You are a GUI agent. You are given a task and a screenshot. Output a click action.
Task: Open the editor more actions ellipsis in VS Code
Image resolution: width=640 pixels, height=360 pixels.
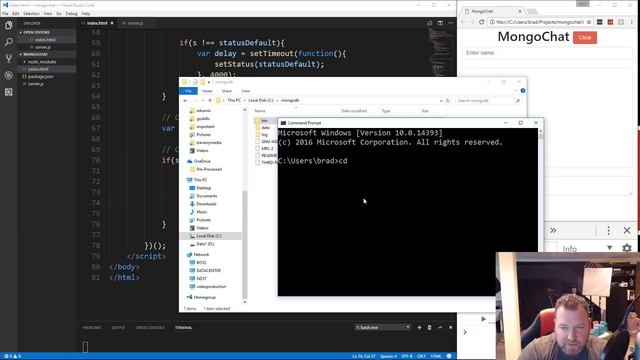[x=451, y=23]
